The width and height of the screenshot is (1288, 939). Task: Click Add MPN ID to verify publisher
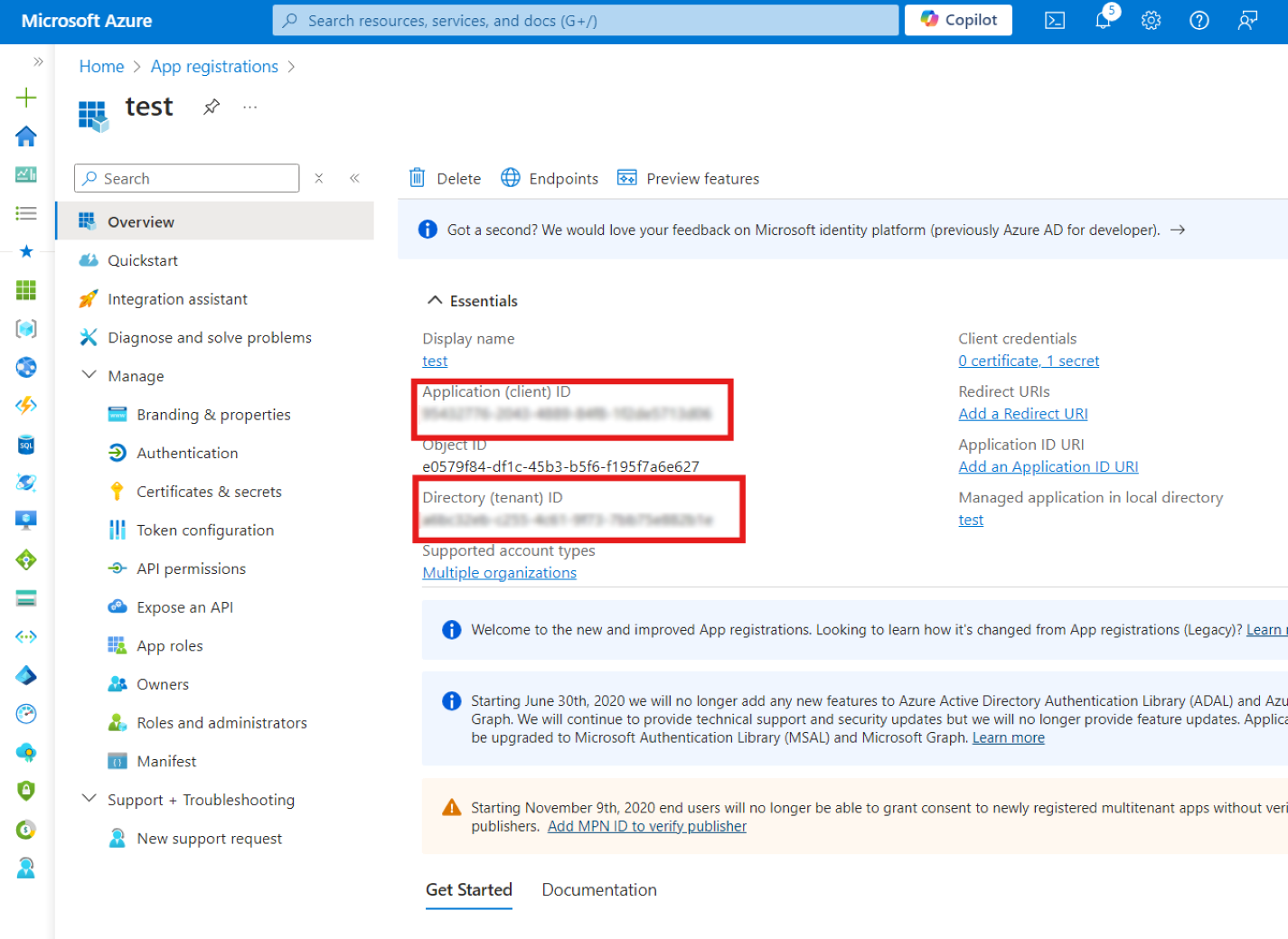pyautogui.click(x=647, y=826)
